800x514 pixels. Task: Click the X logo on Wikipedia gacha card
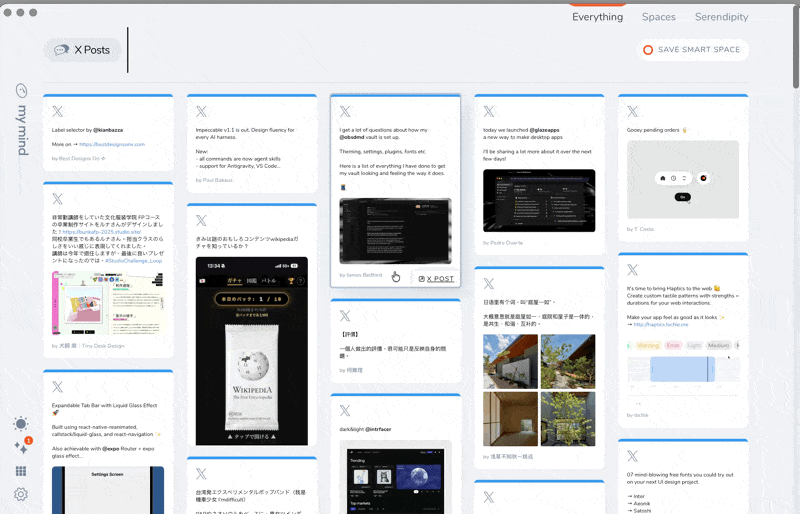click(202, 221)
